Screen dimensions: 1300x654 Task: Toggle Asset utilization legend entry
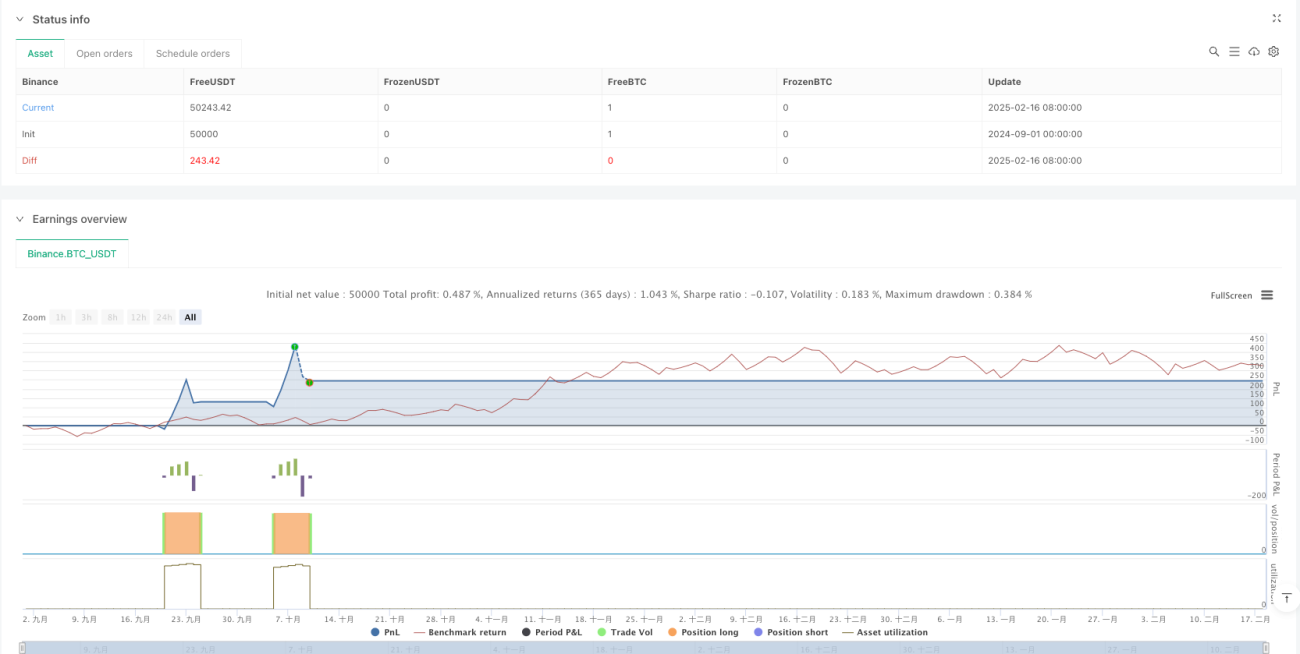coord(885,632)
